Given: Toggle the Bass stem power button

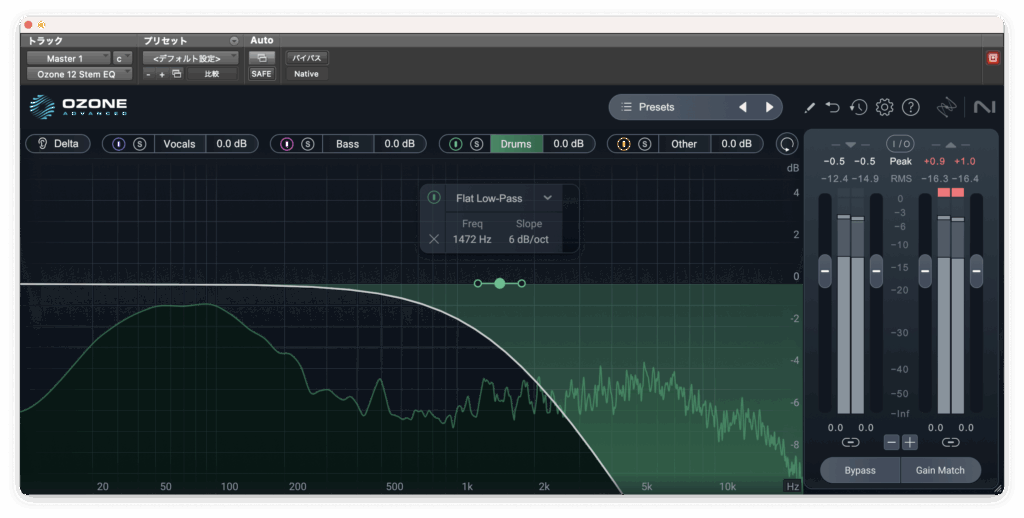Looking at the screenshot, I should tap(287, 144).
